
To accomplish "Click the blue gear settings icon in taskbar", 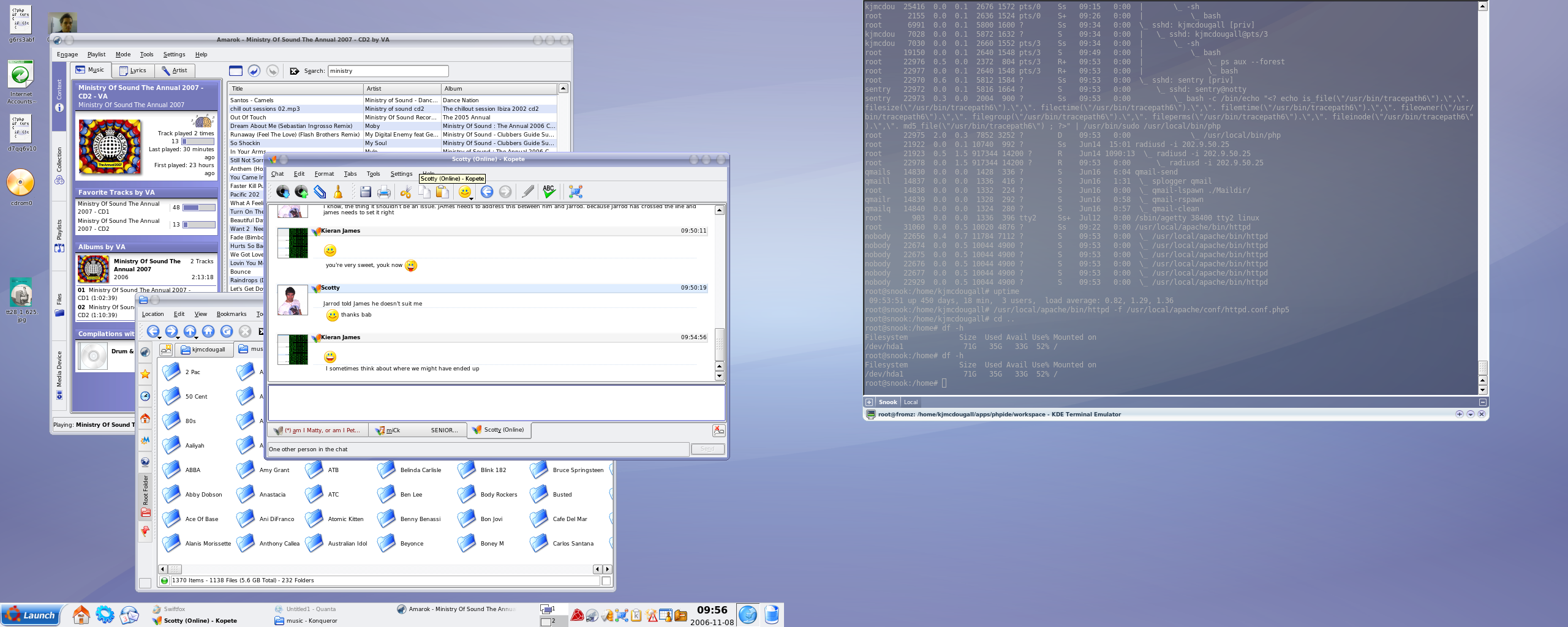I will point(105,615).
